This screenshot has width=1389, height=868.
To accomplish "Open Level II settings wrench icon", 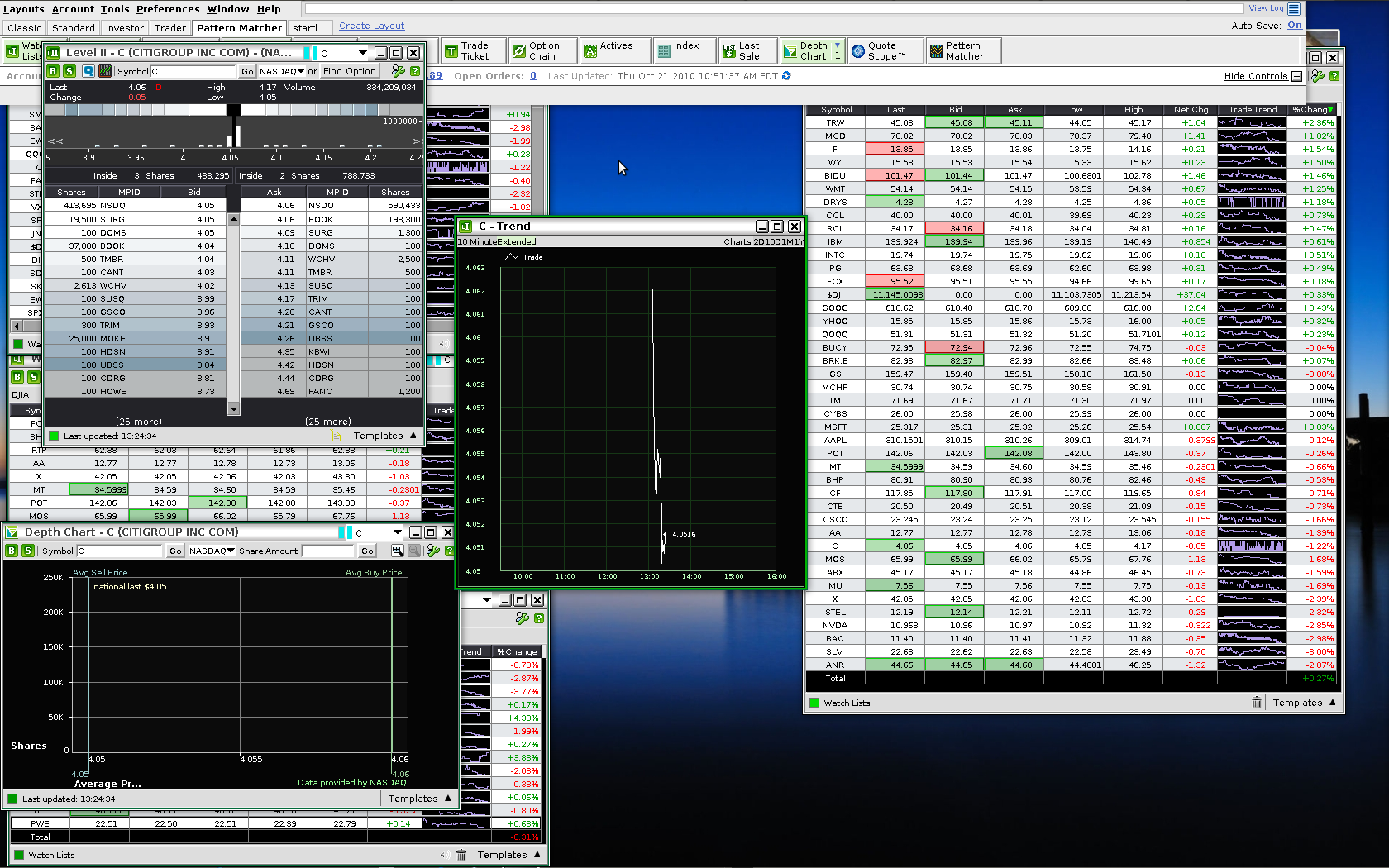I will [x=398, y=71].
